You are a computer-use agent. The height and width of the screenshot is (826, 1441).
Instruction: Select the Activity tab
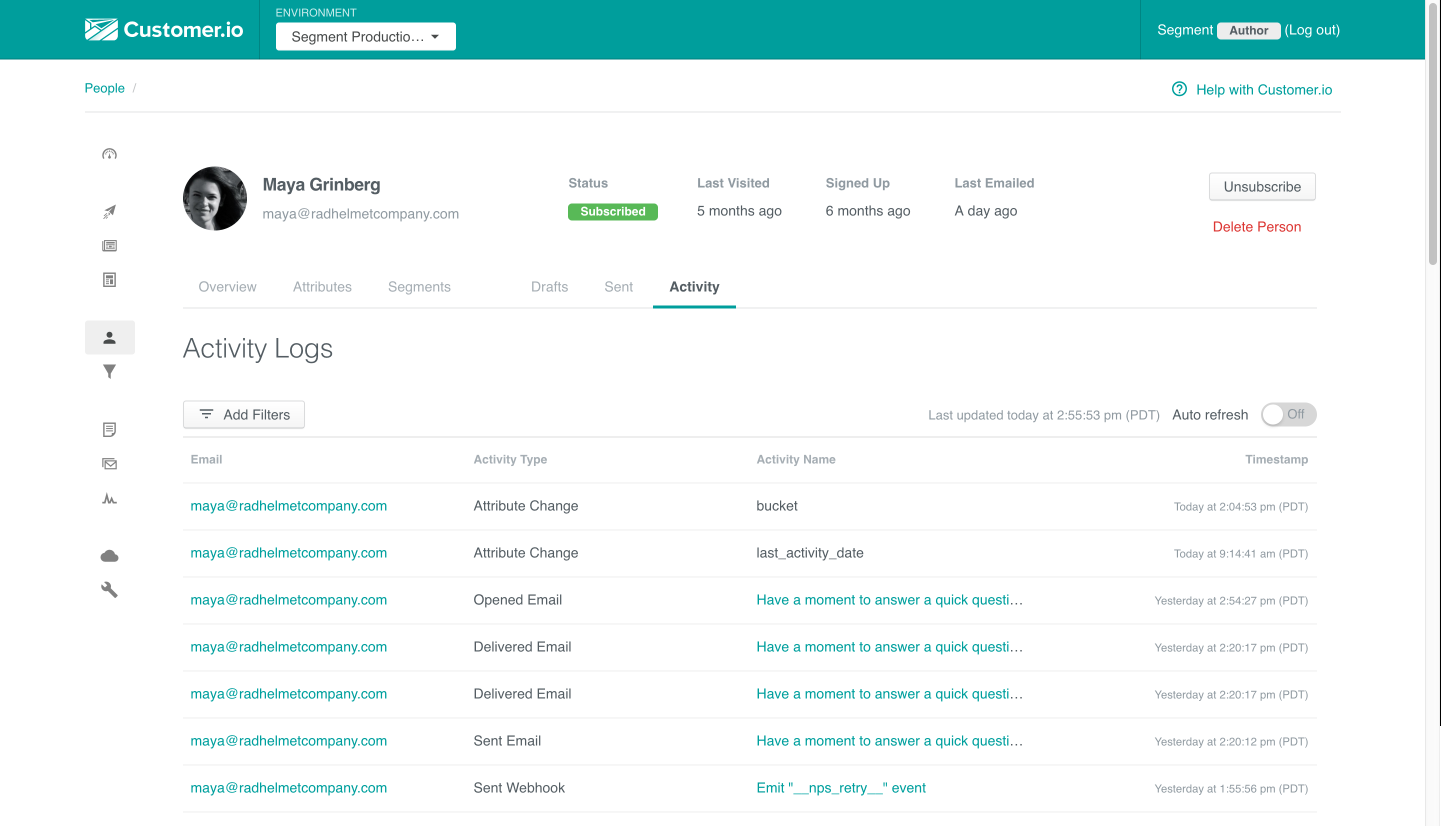click(695, 287)
